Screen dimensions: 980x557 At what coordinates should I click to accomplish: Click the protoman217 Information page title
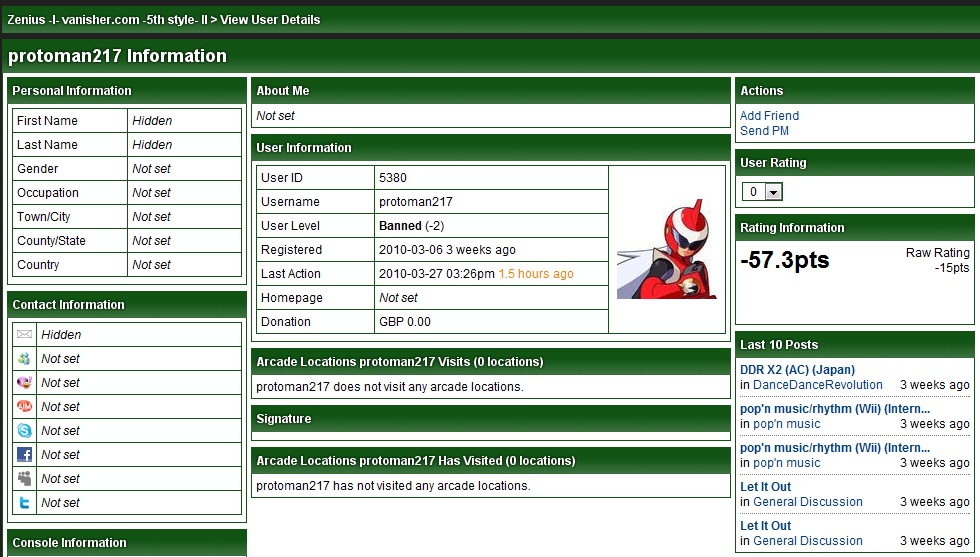(117, 56)
